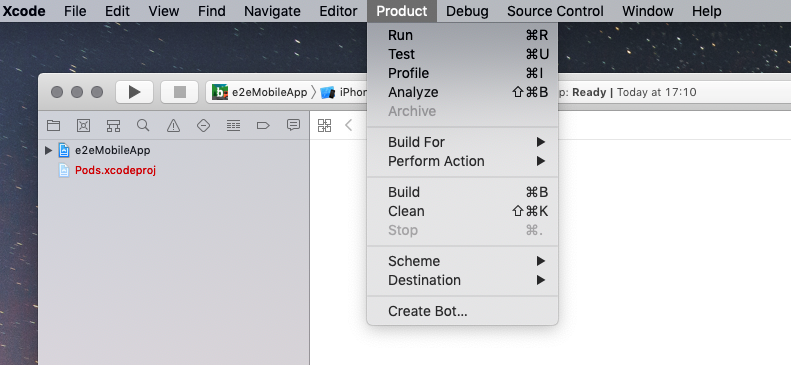Open the Test navigator diamond icon
This screenshot has height=365, width=791.
203,126
